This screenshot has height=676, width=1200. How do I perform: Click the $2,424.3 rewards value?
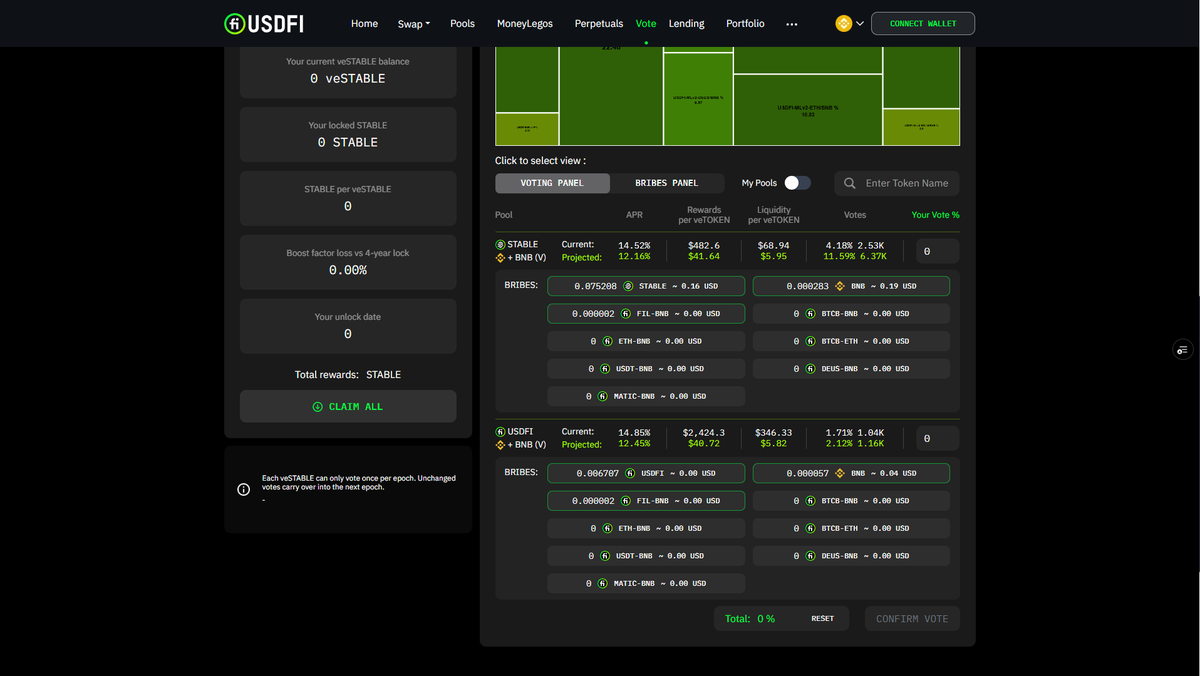[704, 432]
